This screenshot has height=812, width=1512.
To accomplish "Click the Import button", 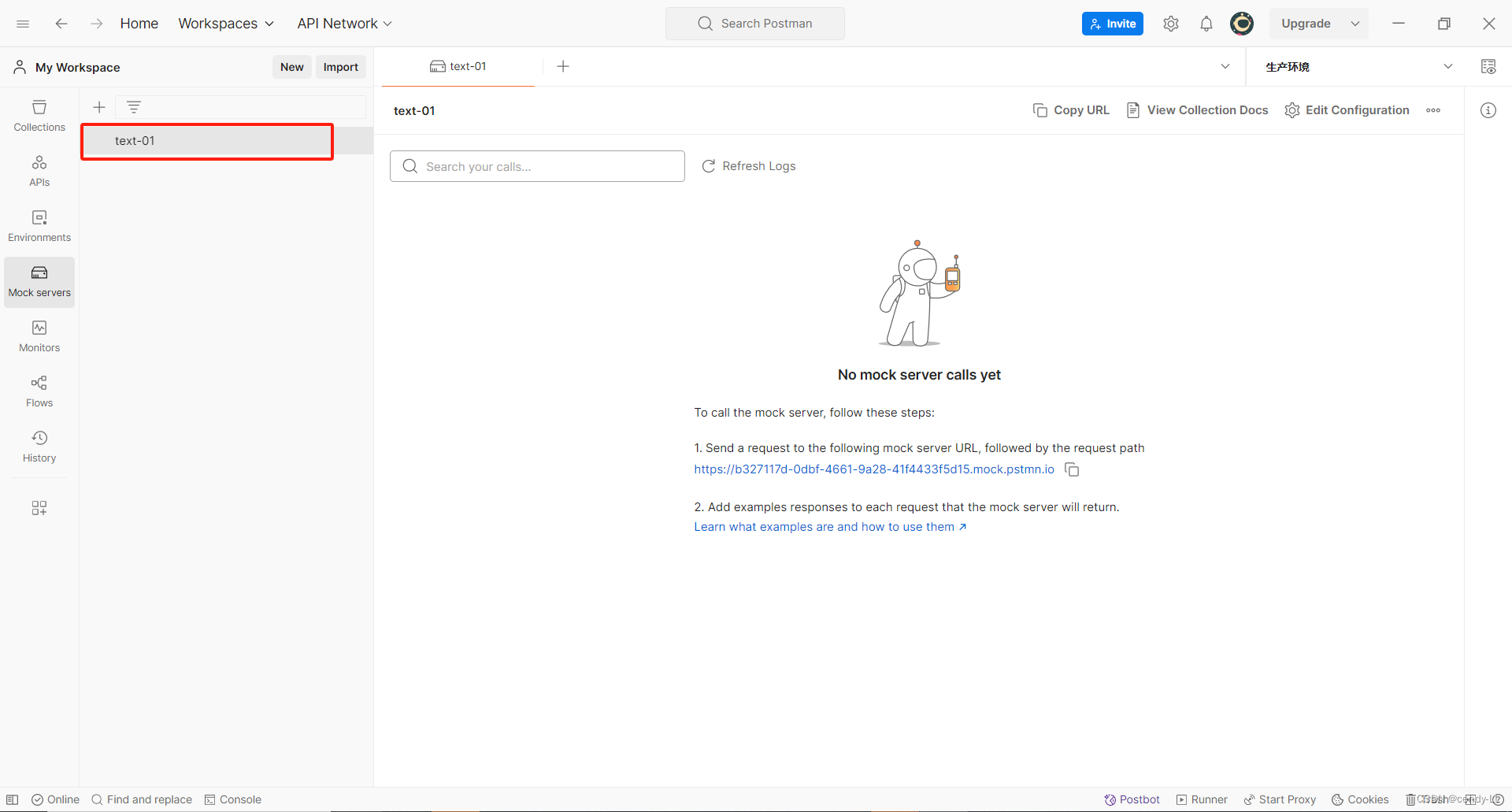I will coord(341,67).
